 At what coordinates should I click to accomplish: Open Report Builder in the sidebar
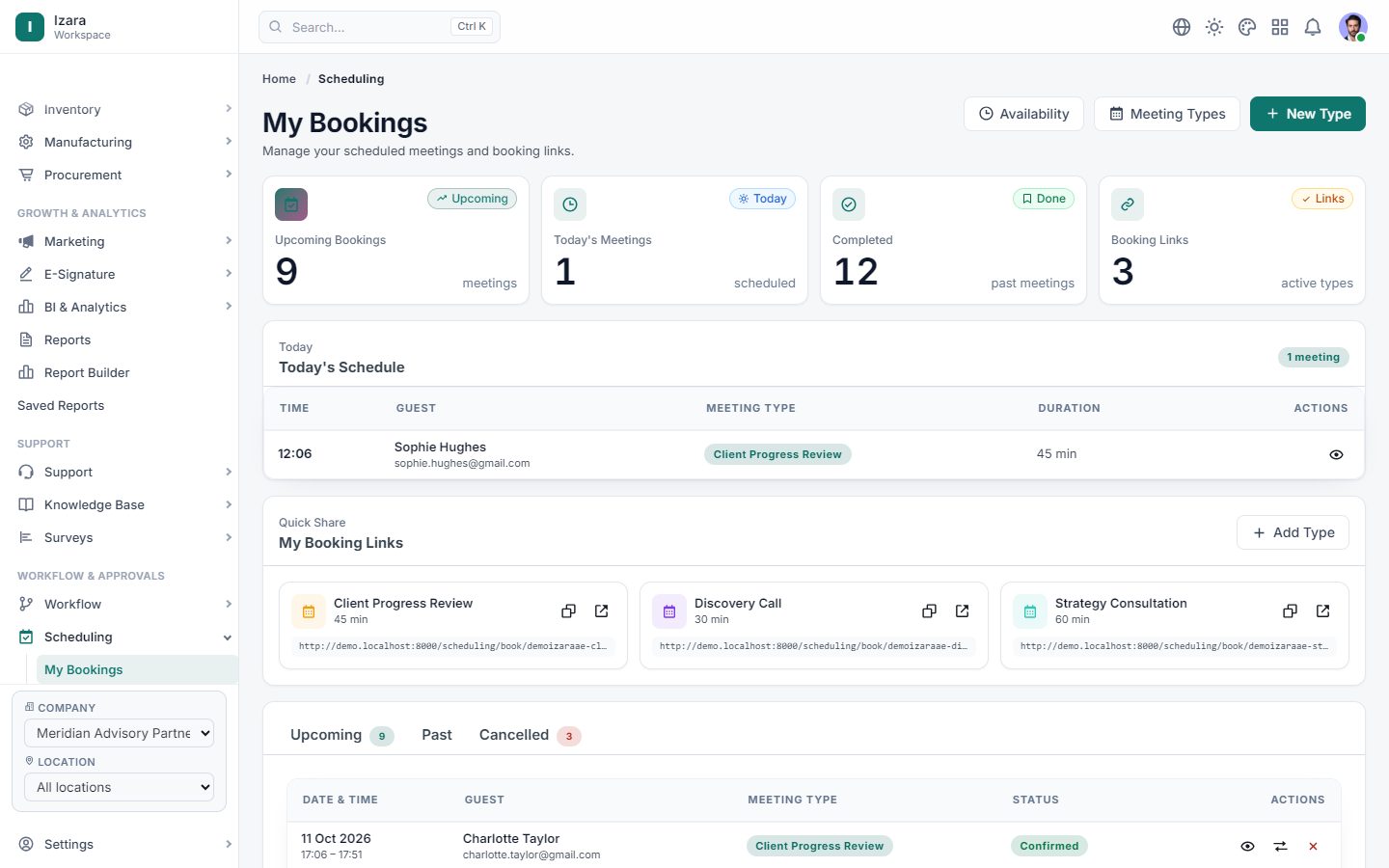[x=120, y=372]
